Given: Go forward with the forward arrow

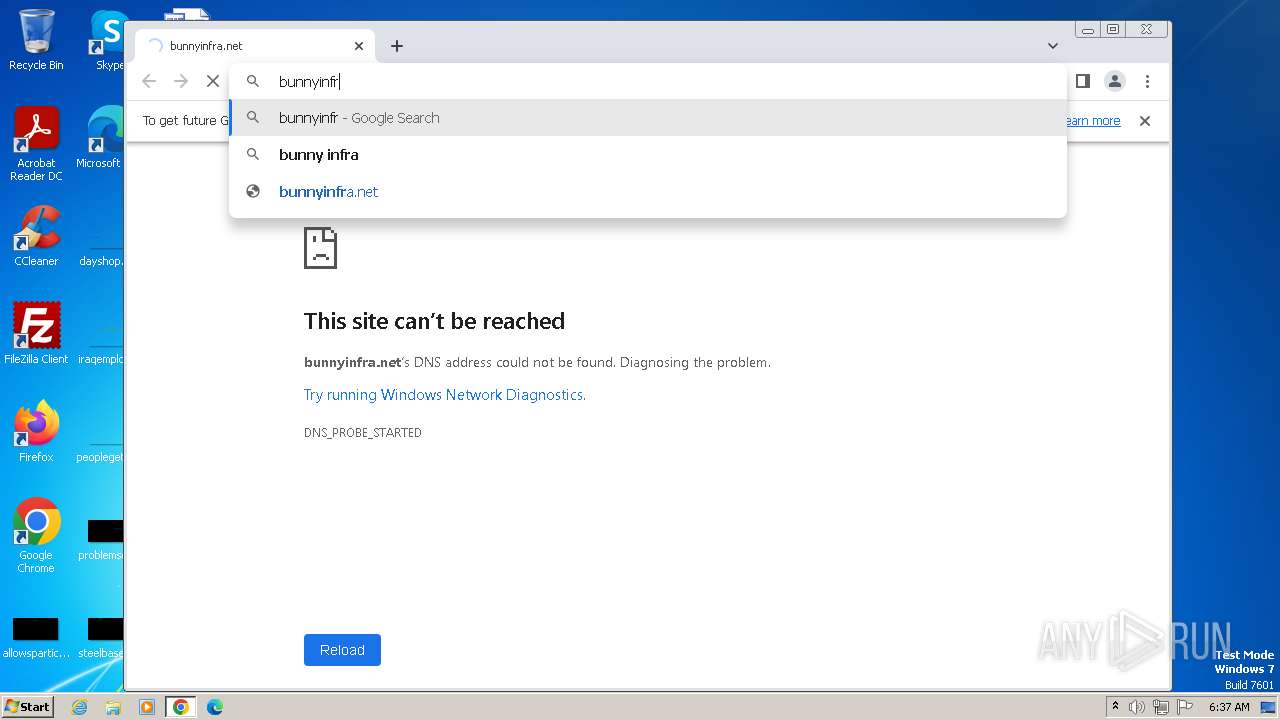Looking at the screenshot, I should pyautogui.click(x=181, y=81).
